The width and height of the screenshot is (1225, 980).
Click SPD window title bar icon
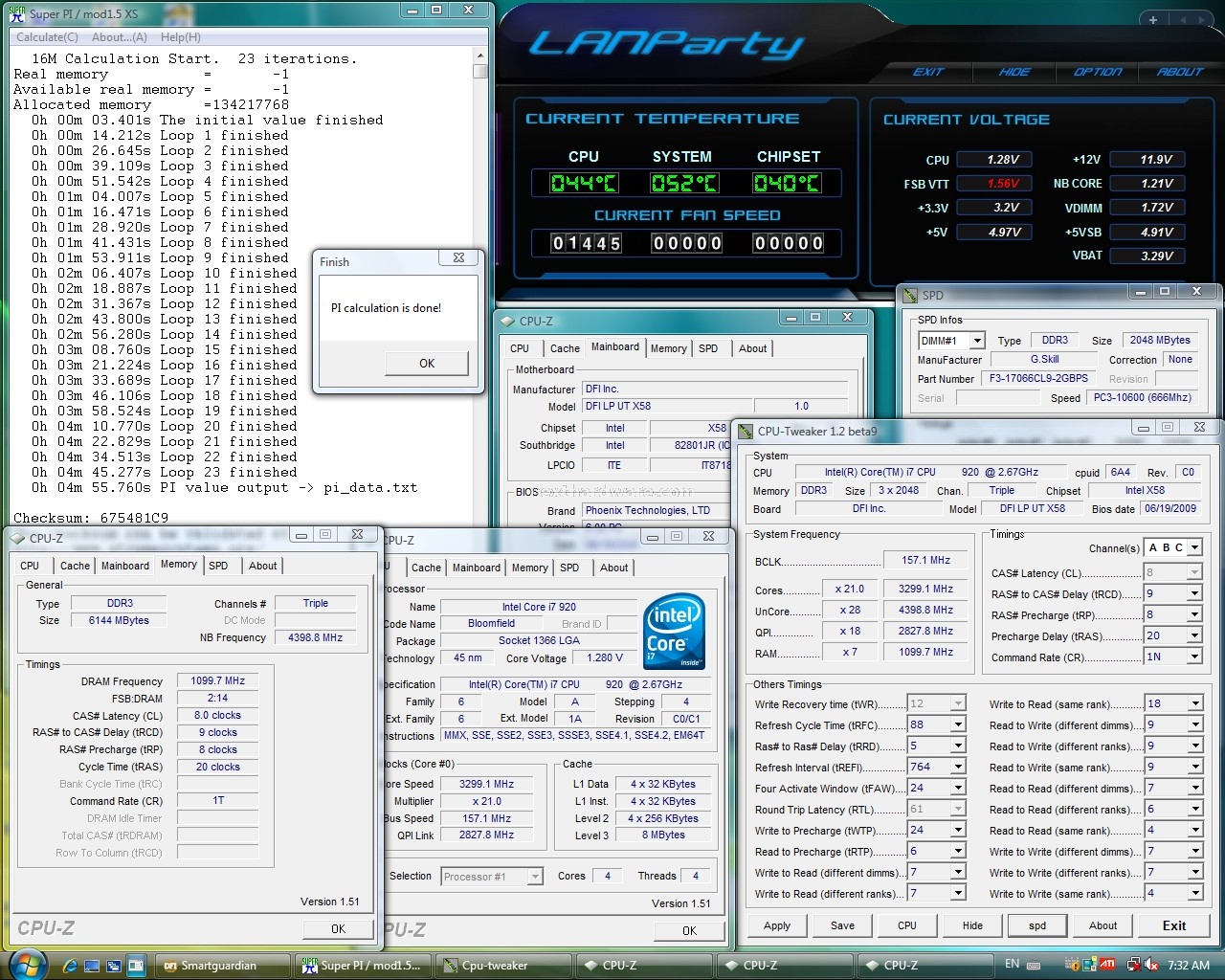pyautogui.click(x=911, y=295)
